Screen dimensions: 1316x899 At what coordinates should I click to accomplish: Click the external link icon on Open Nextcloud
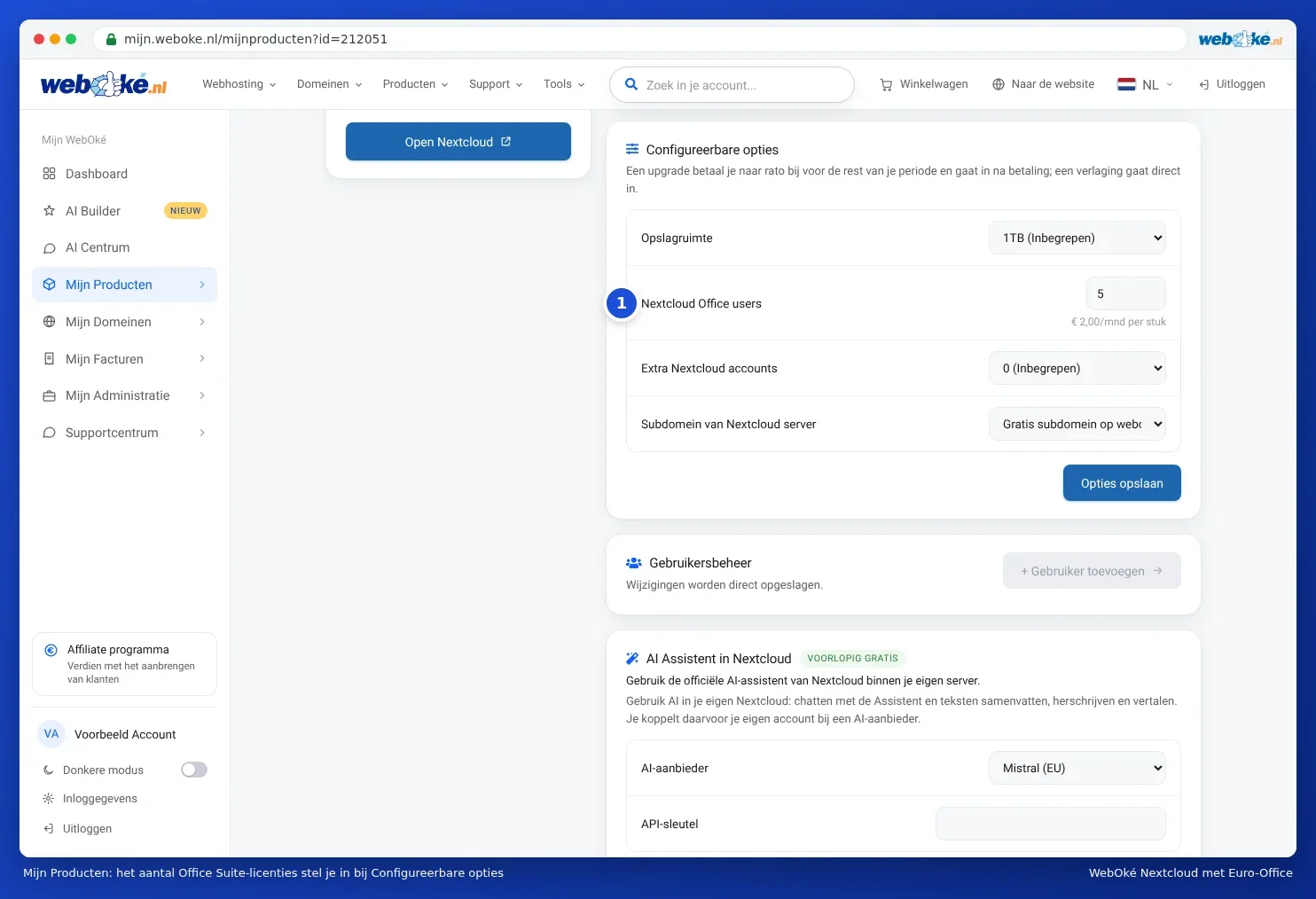pyautogui.click(x=505, y=142)
